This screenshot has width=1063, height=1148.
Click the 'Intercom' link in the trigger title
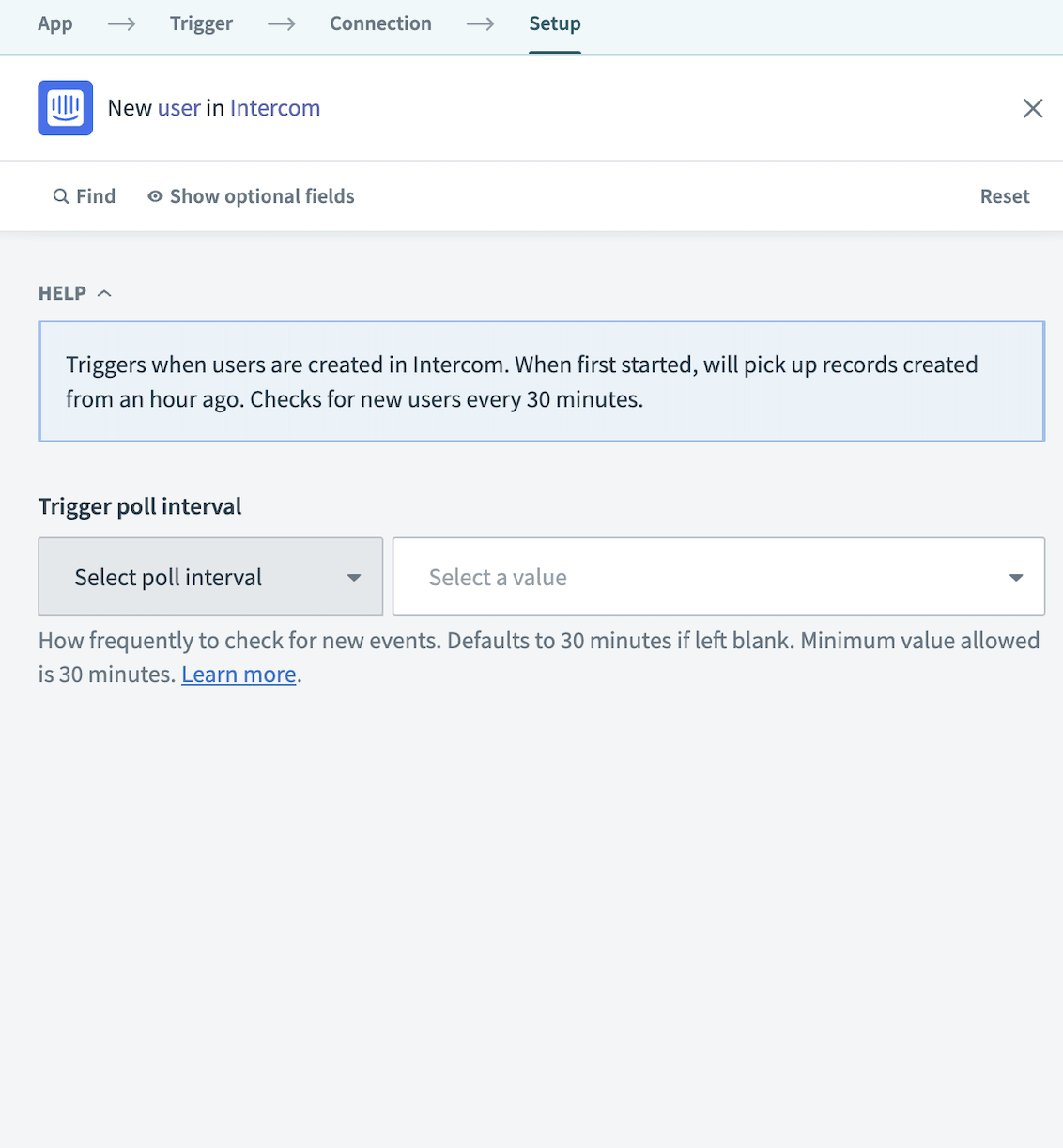pos(275,108)
